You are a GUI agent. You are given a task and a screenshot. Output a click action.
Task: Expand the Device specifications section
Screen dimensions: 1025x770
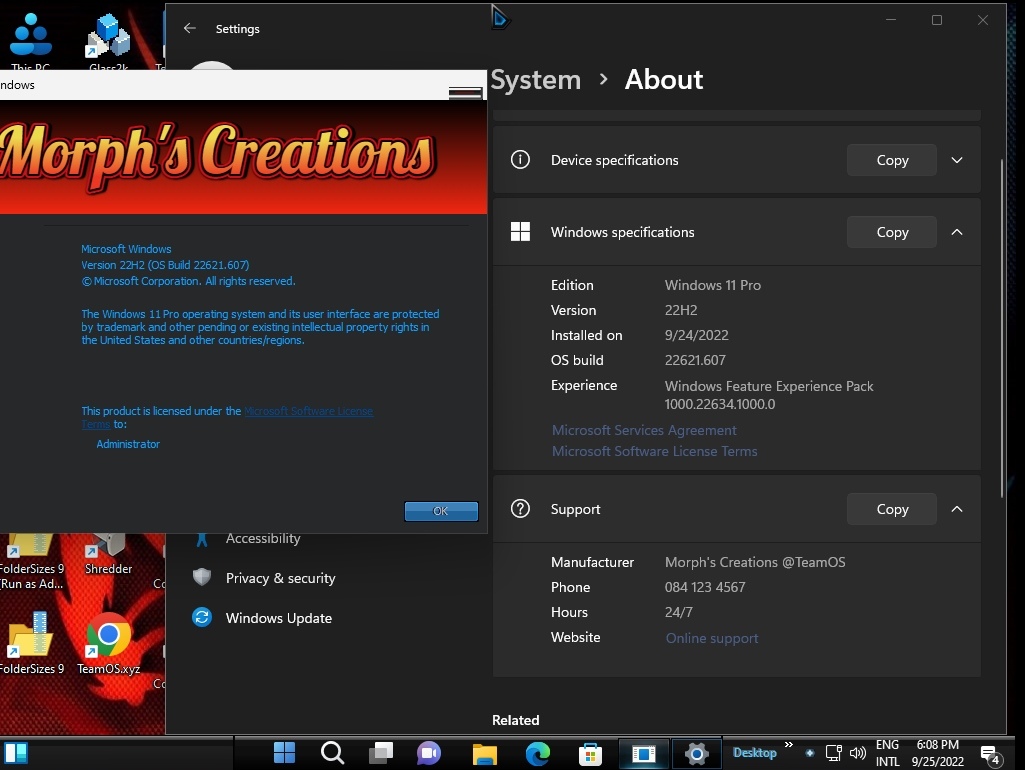click(957, 160)
